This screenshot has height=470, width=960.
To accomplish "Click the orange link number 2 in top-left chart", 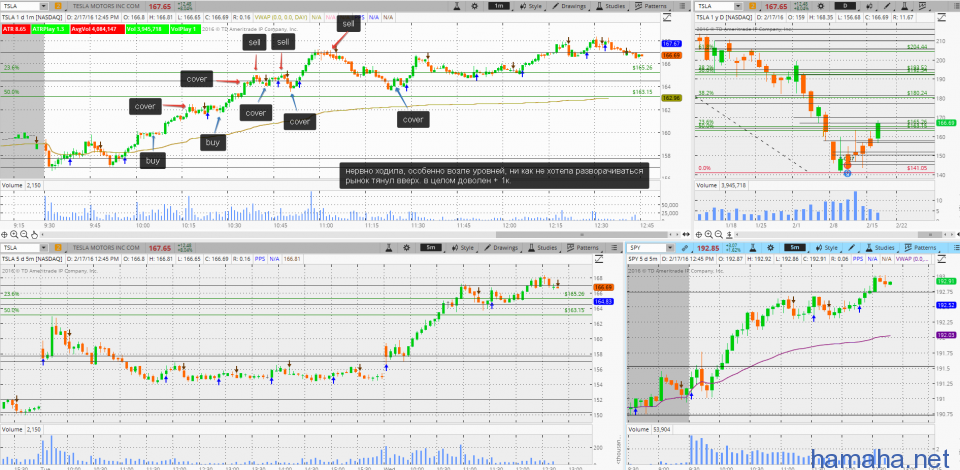I will point(58,6).
